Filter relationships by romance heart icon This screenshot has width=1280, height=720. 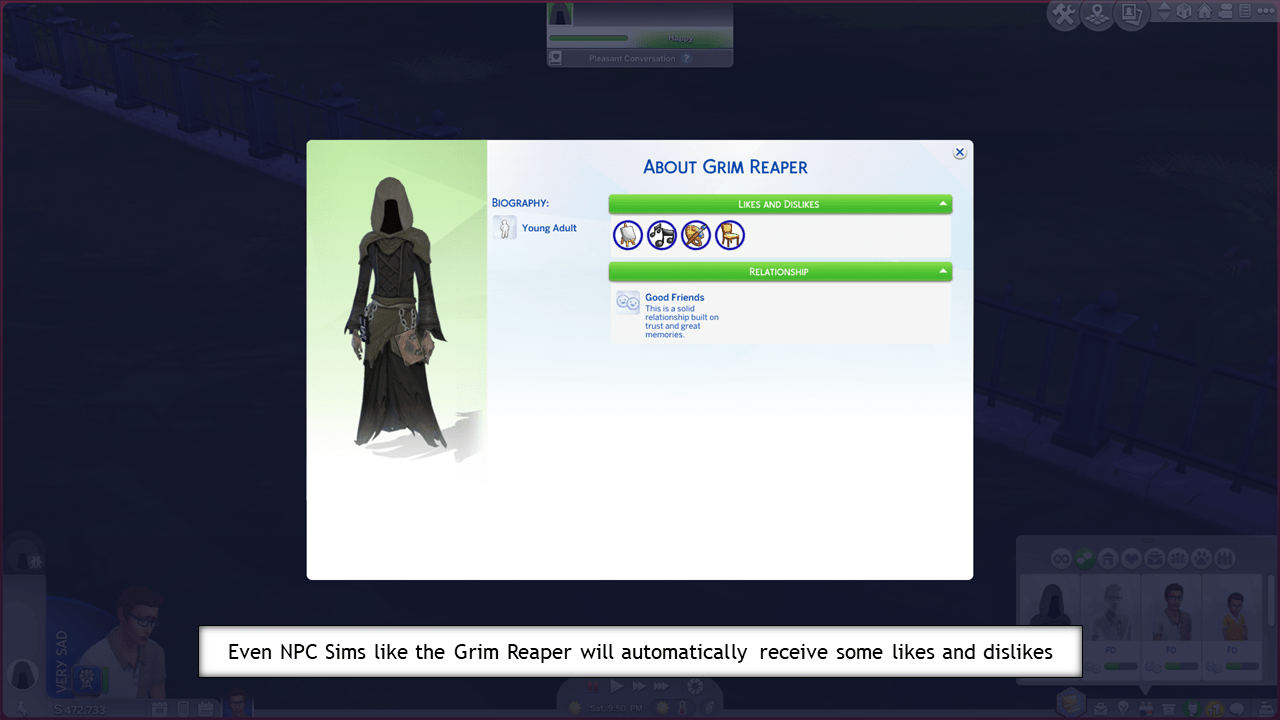click(x=1131, y=559)
